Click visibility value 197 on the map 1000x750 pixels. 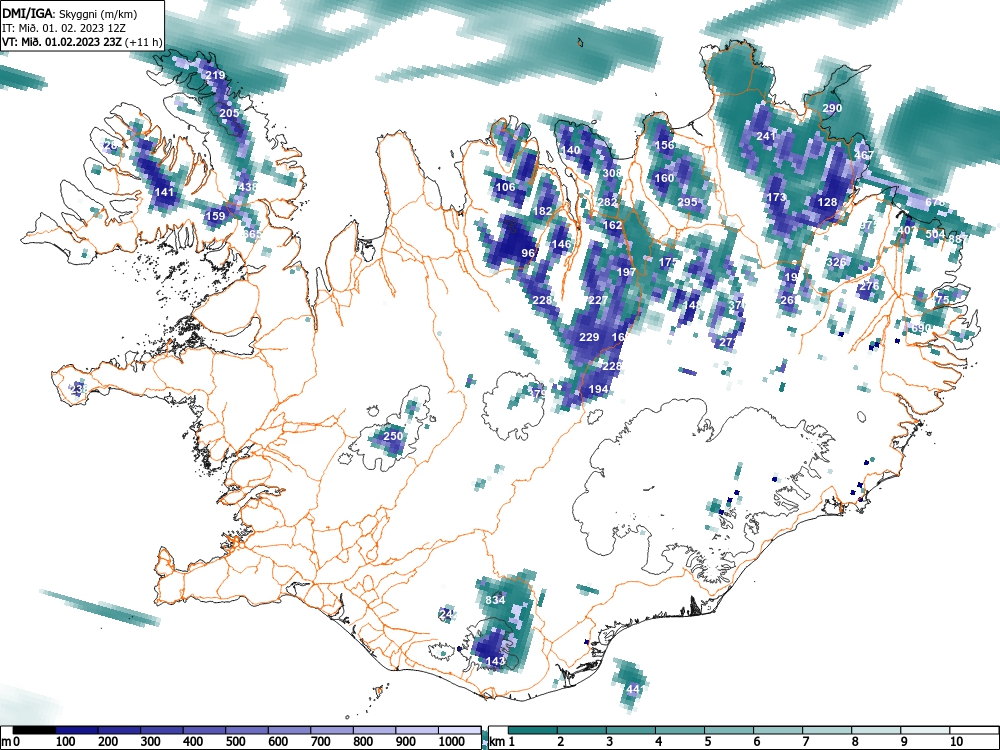tap(626, 272)
